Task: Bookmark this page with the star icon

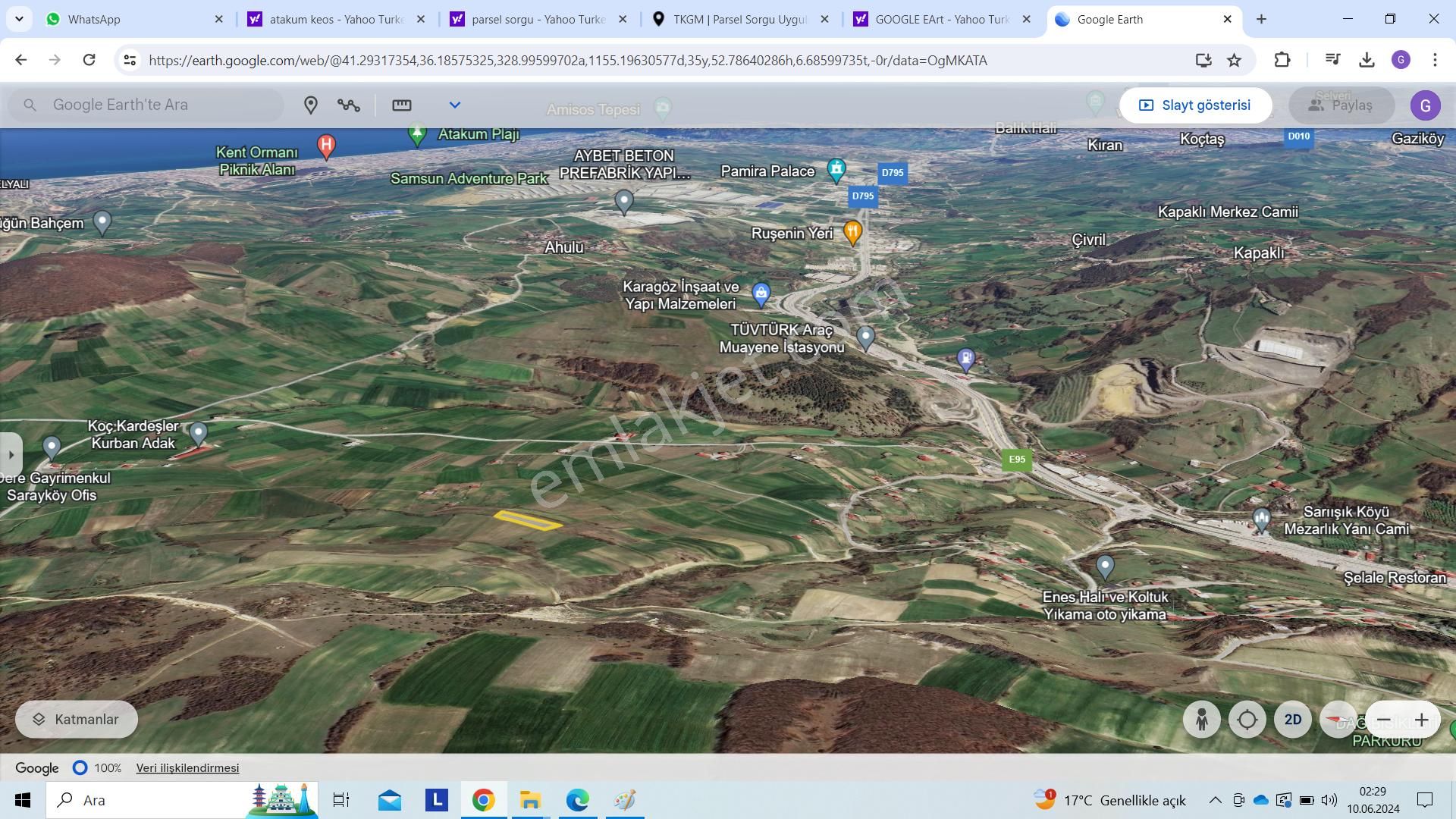Action: tap(1235, 60)
